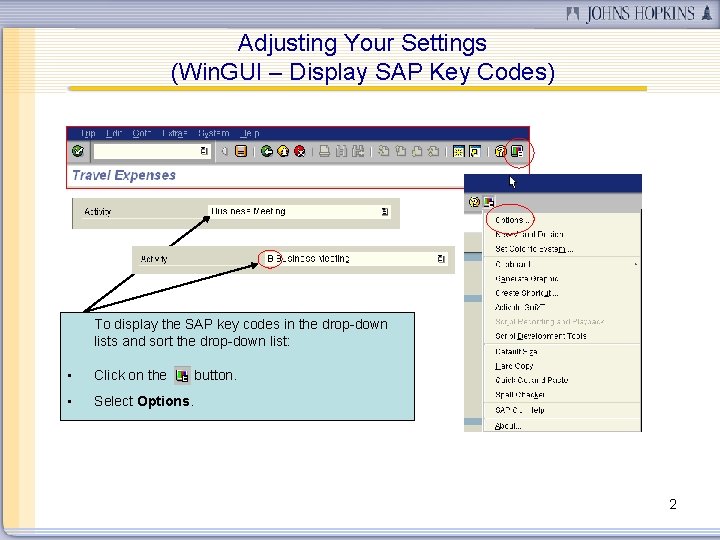Click the Business Meeting activity field text
Screen dimensions: 720x540
click(x=248, y=211)
